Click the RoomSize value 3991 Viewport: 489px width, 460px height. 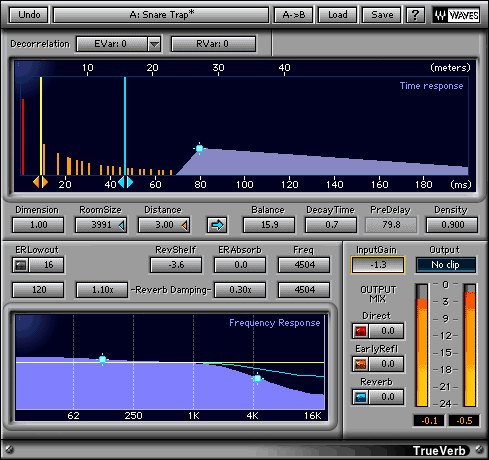point(101,225)
